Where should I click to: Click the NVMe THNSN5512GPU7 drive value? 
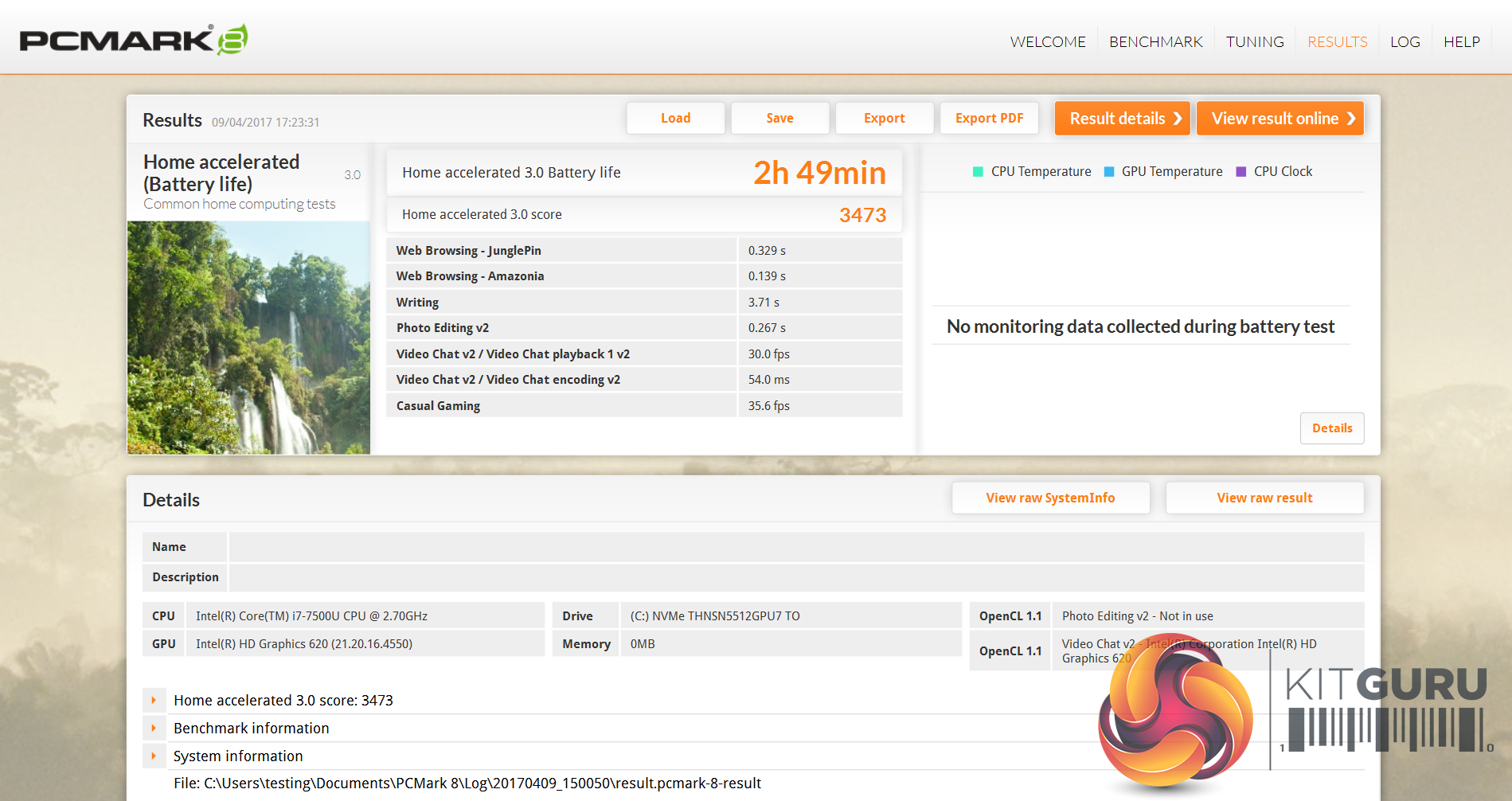coord(715,616)
